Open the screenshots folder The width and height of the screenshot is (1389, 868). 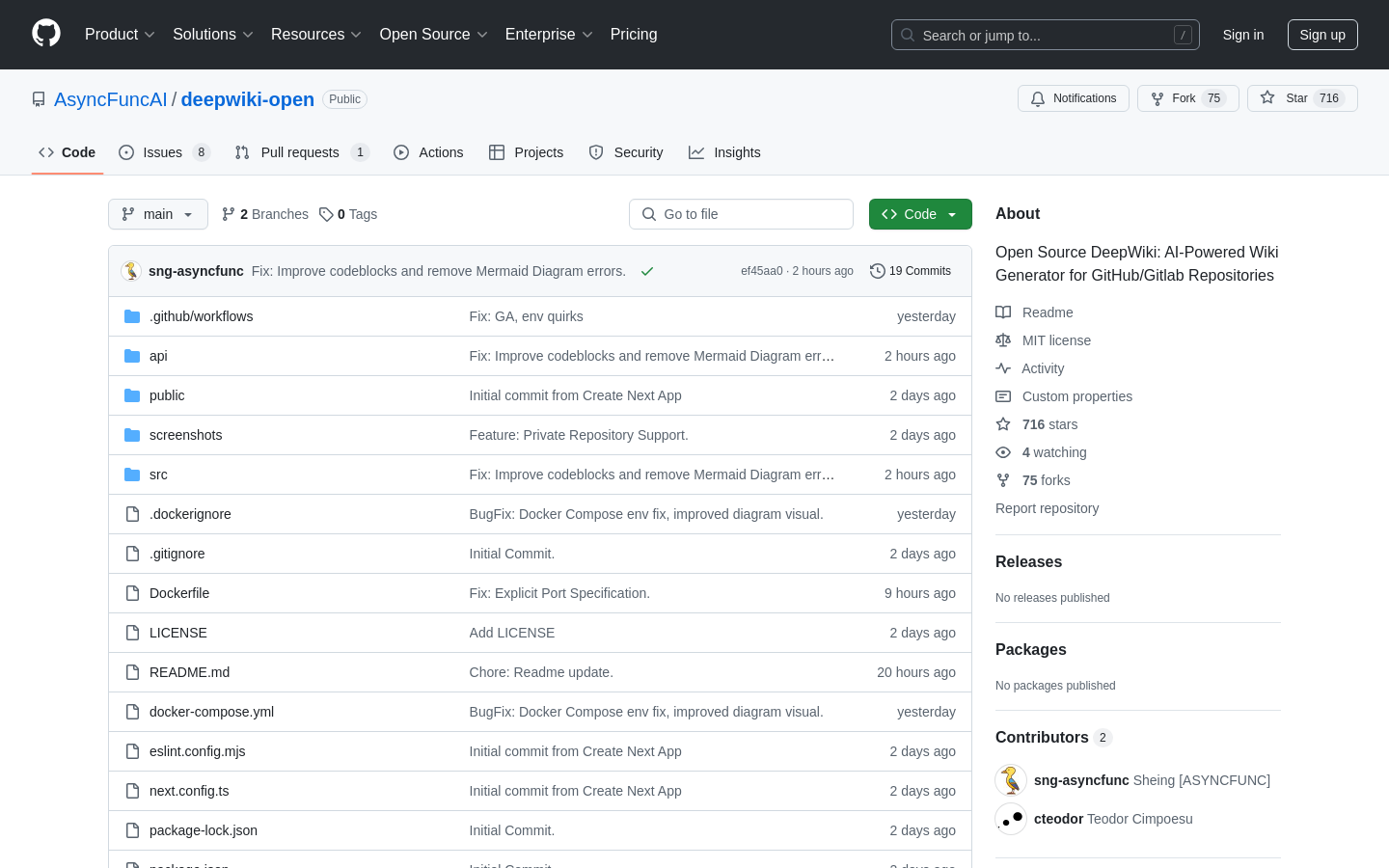coord(185,435)
